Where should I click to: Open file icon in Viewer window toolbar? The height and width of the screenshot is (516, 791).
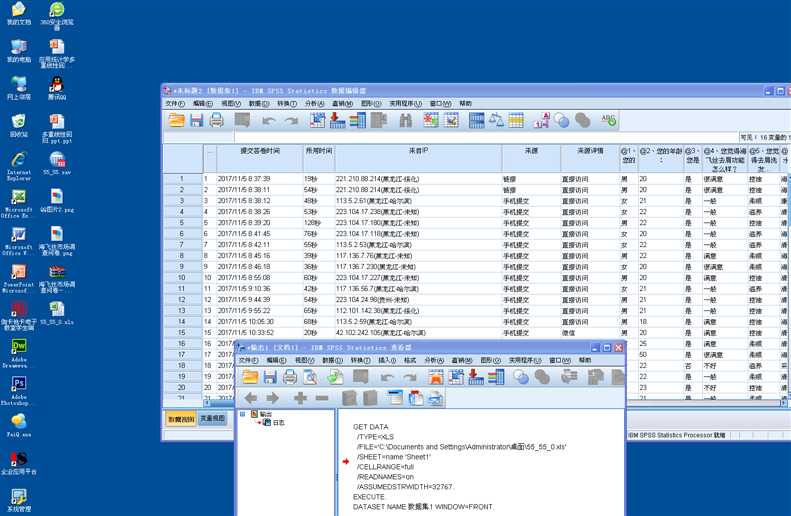pyautogui.click(x=250, y=377)
